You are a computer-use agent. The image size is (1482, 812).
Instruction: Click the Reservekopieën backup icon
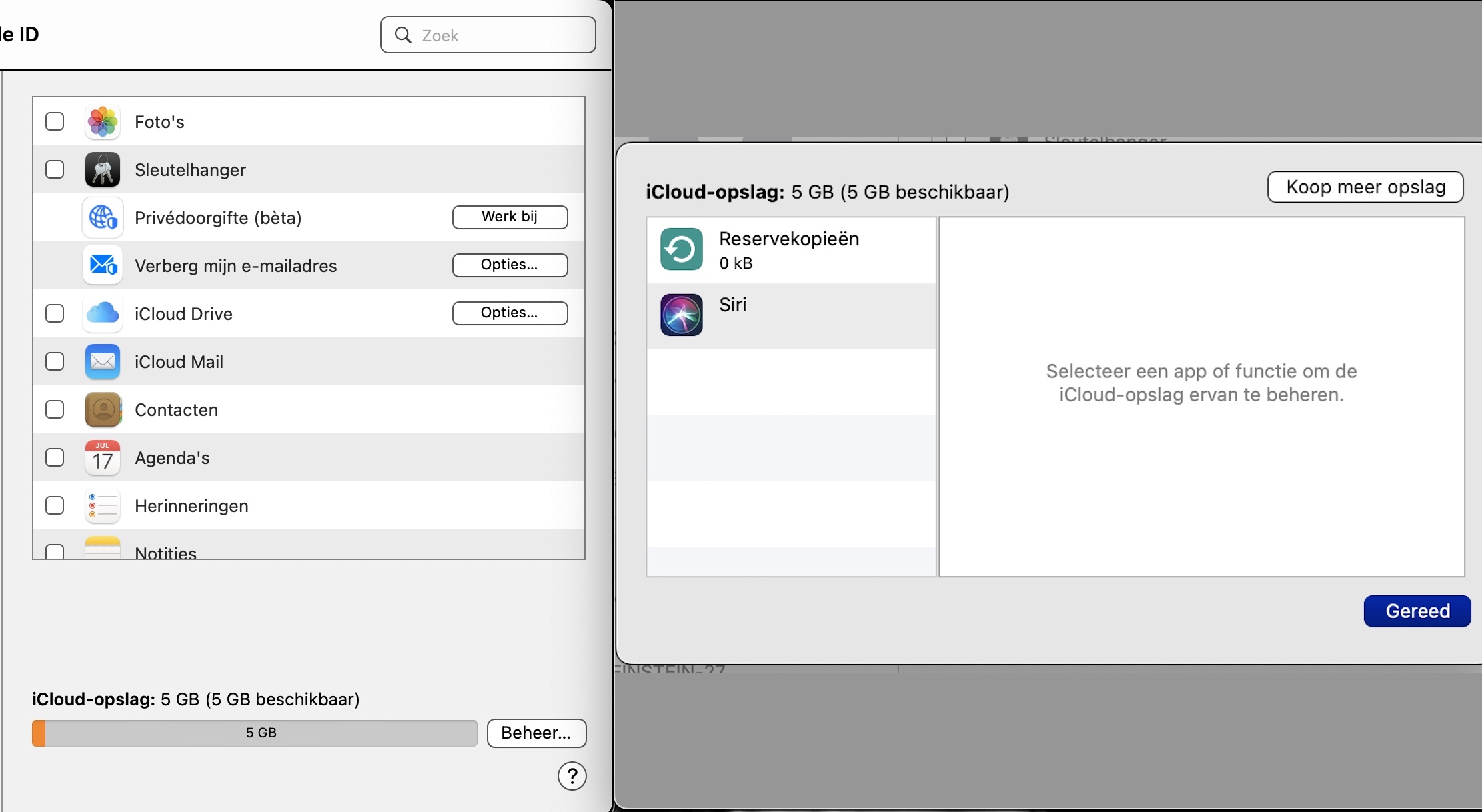click(682, 249)
